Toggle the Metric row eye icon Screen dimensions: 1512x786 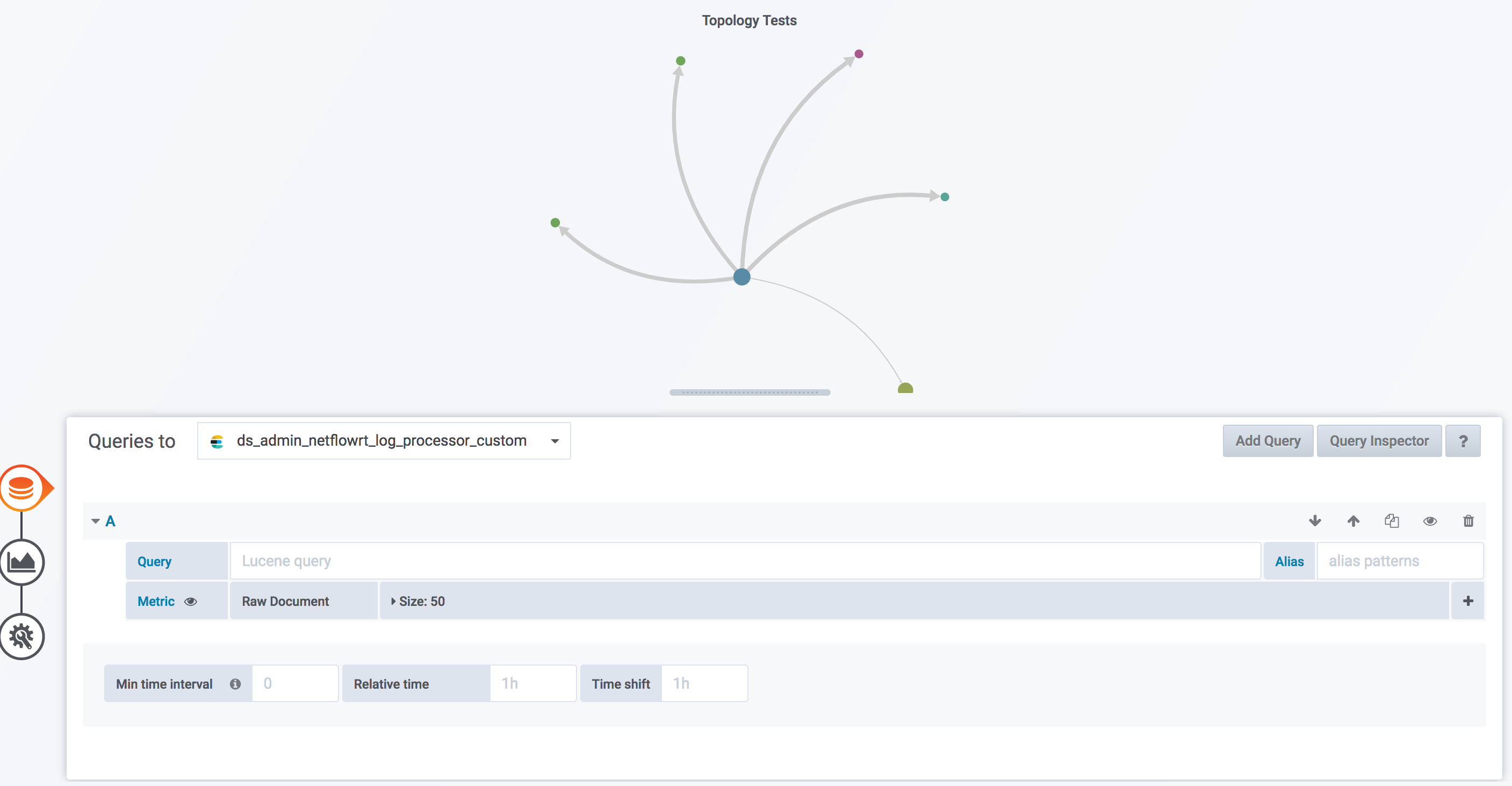coord(190,602)
